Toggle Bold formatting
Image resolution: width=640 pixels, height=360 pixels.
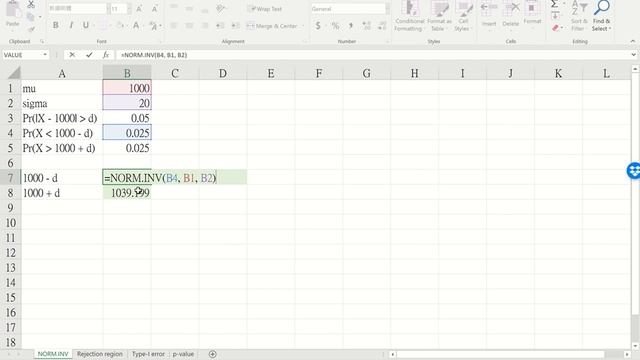[x=56, y=25]
